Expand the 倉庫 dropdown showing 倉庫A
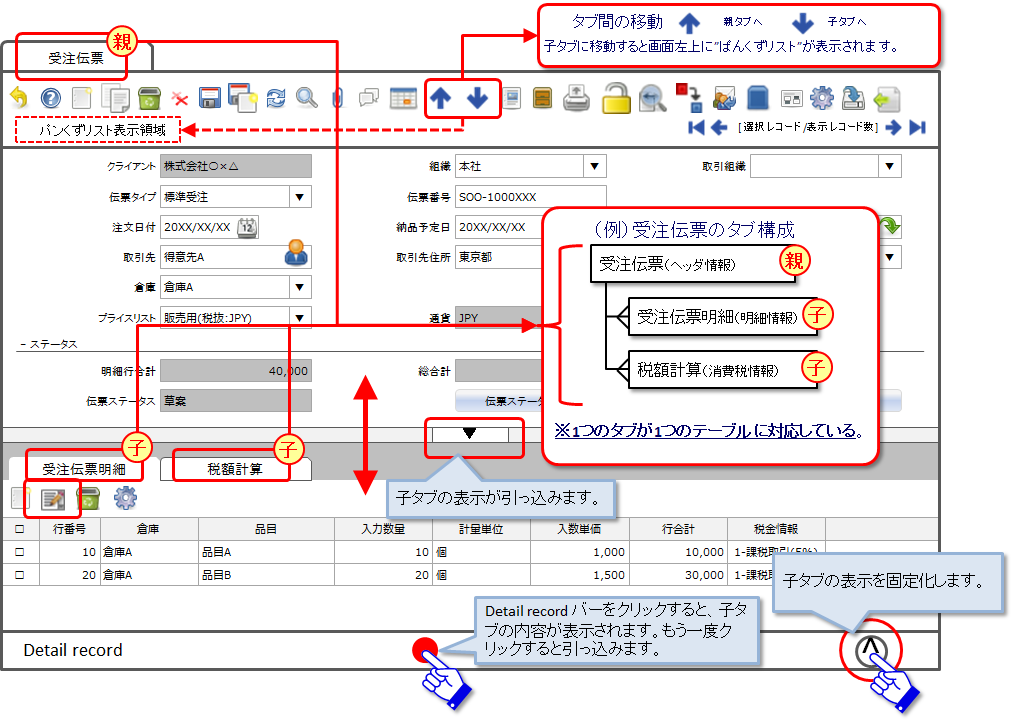The width and height of the screenshot is (1013, 723). coord(299,287)
